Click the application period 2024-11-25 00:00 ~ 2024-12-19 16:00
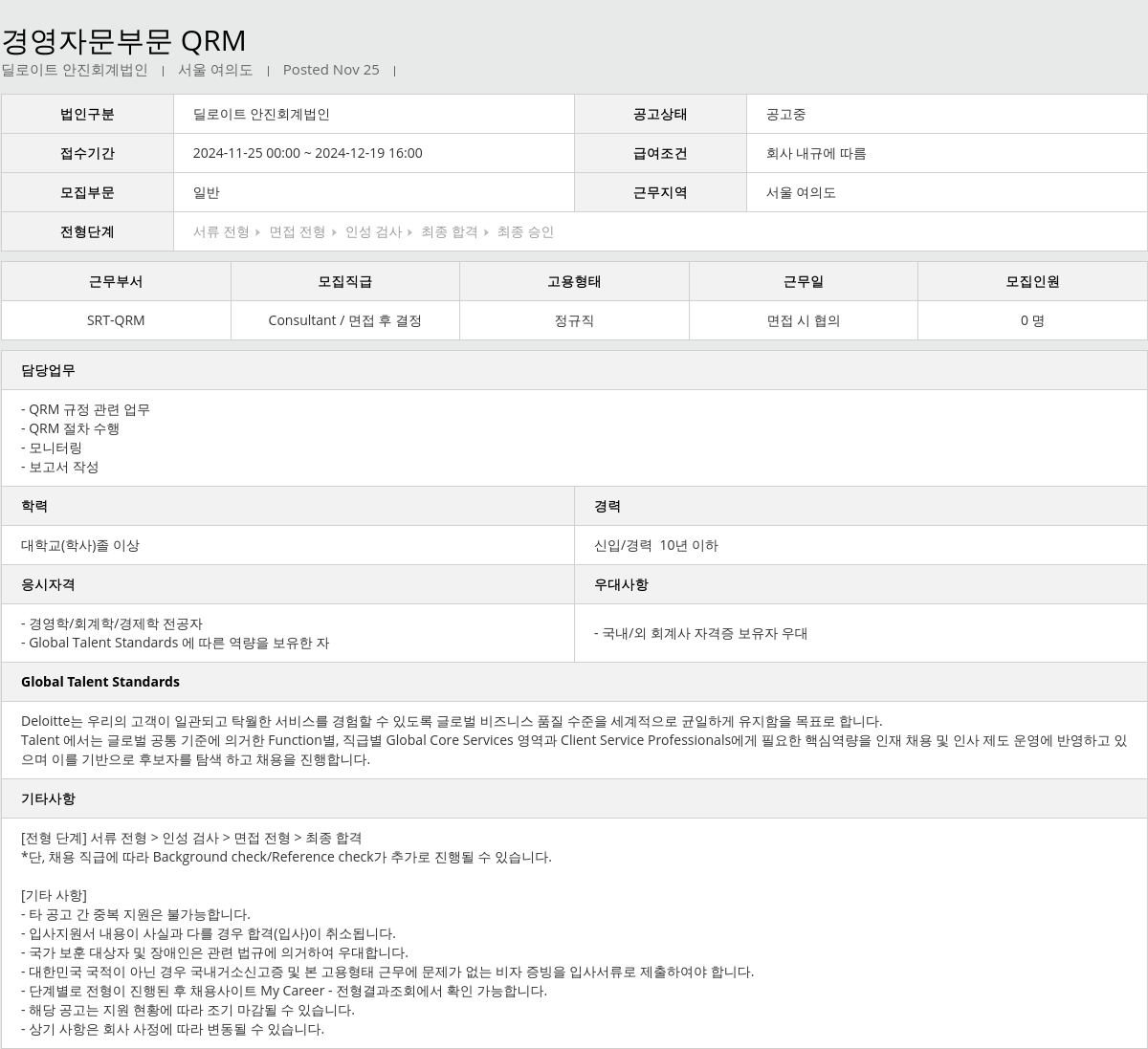The image size is (1148, 1049). tap(308, 153)
